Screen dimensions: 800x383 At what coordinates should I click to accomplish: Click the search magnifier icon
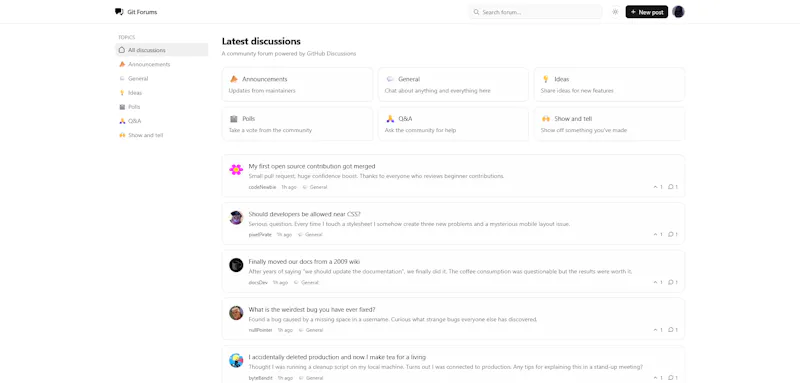pyautogui.click(x=477, y=12)
